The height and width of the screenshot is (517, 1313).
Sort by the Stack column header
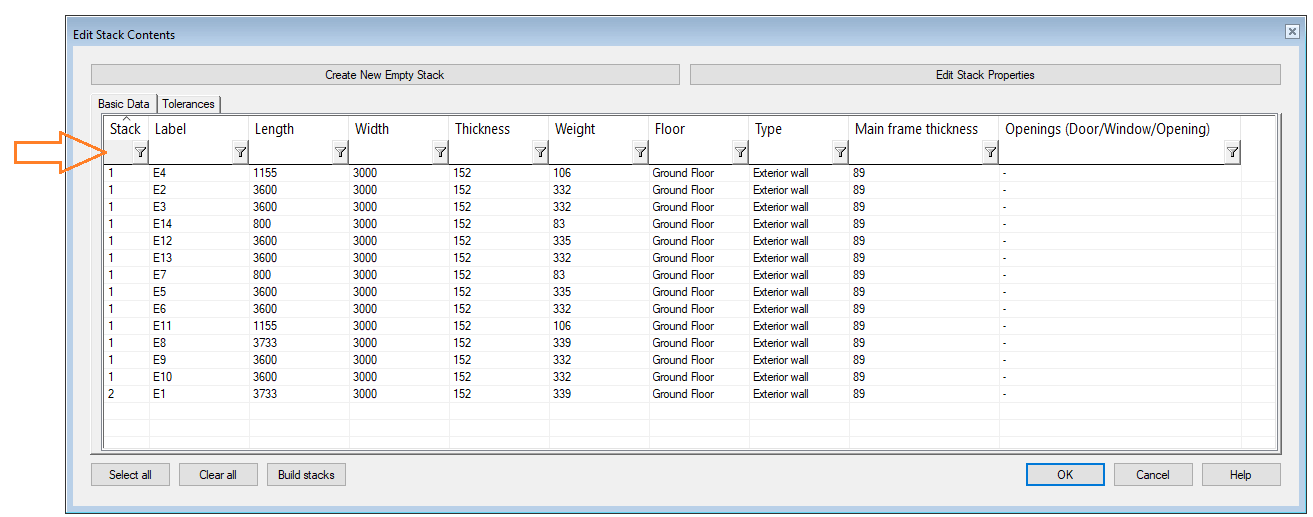(126, 129)
